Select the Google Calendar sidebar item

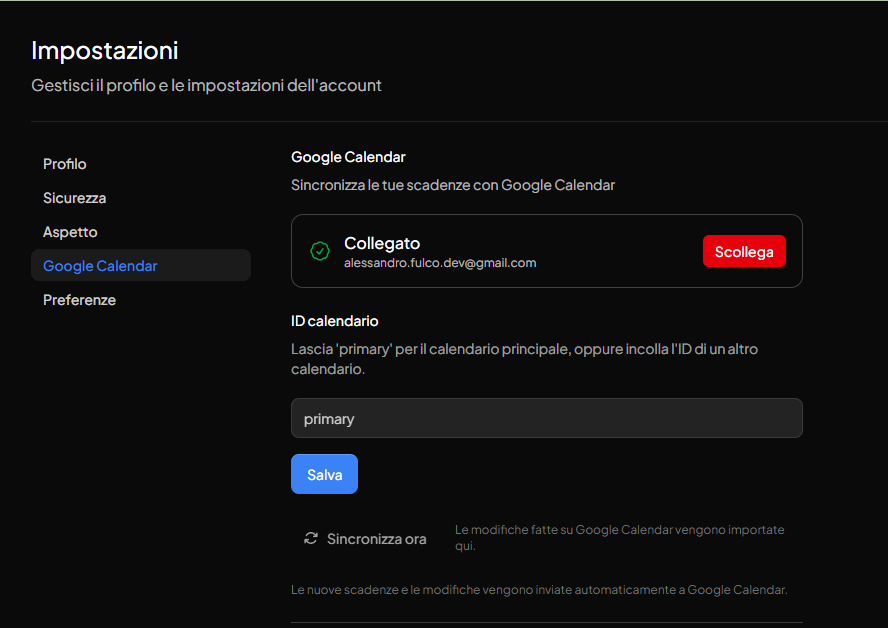coord(140,265)
